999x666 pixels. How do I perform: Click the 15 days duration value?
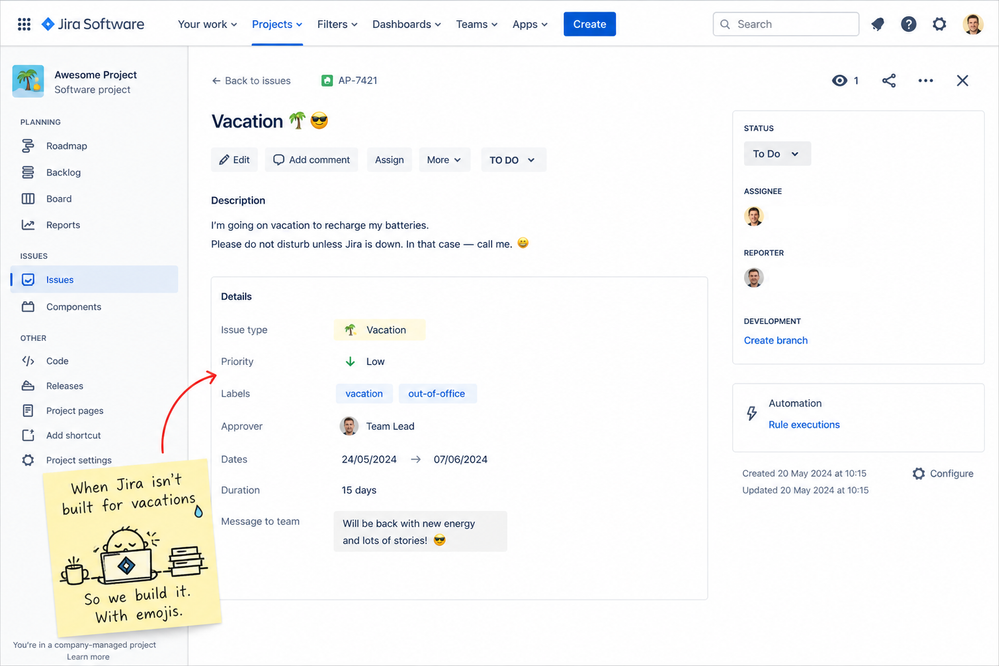coord(359,490)
